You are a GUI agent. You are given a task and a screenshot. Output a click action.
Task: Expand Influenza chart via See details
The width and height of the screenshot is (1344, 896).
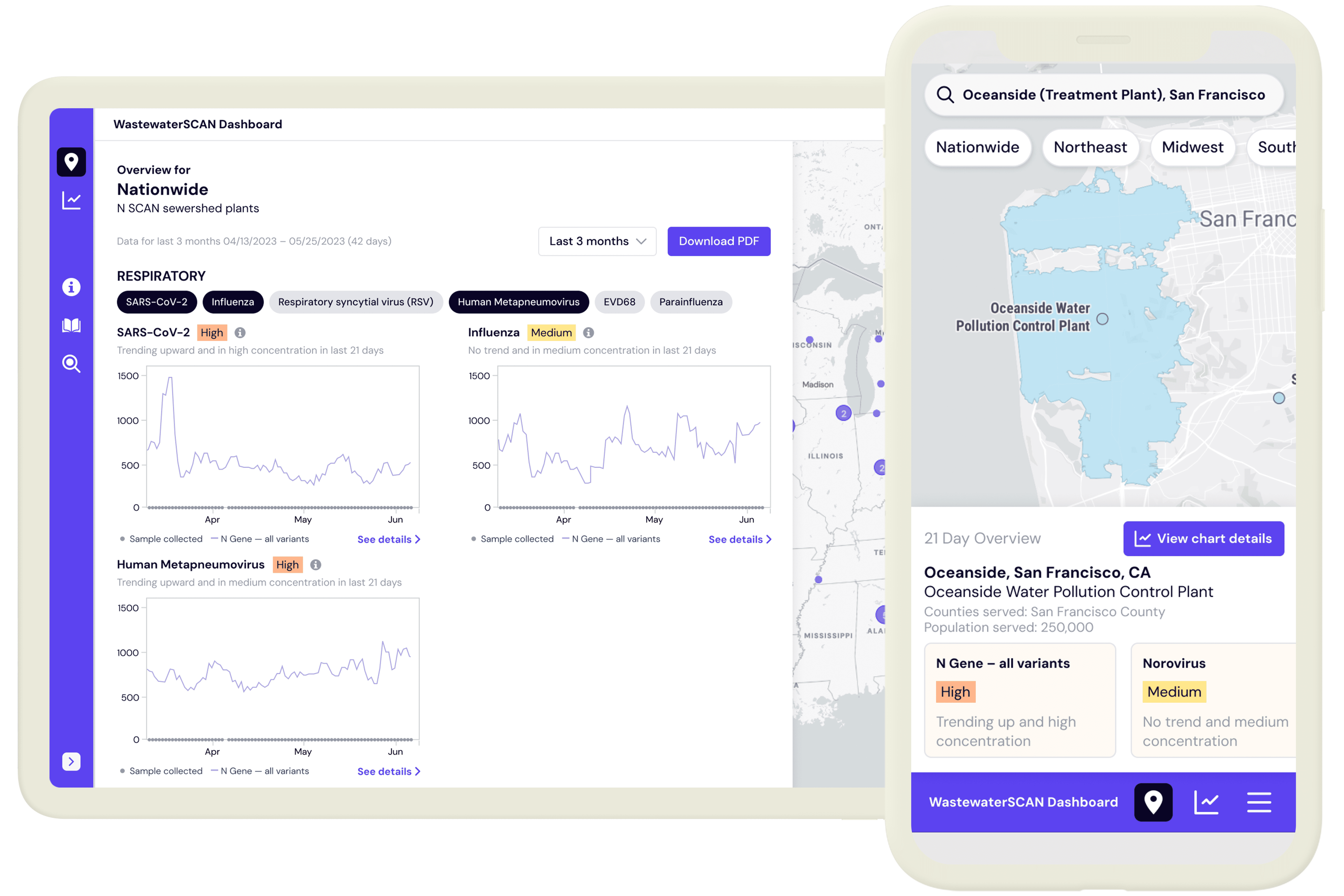point(739,539)
